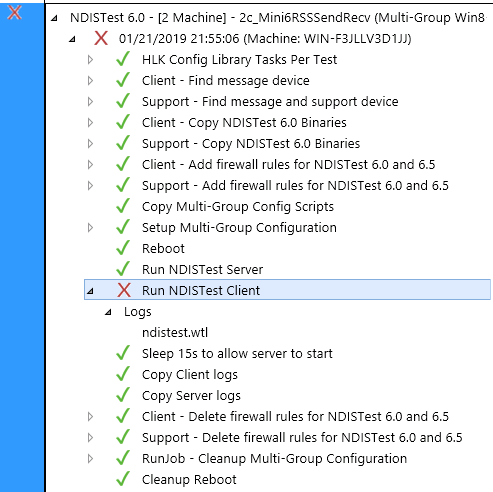493x492 pixels.
Task: Click checkmark beside Support - Delete firewall rules
Action: point(123,437)
